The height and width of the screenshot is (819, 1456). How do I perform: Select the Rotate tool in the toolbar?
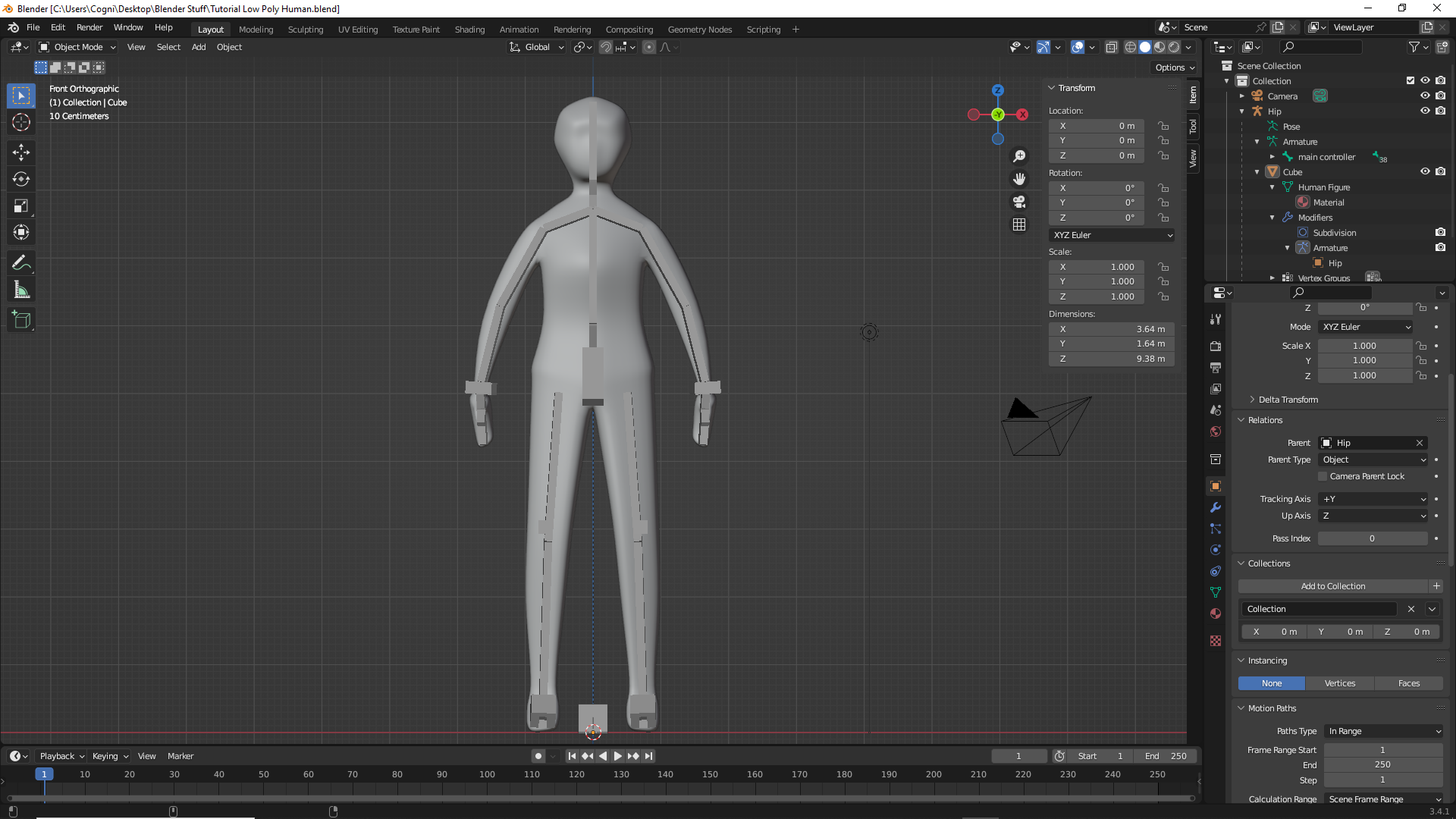[x=20, y=179]
